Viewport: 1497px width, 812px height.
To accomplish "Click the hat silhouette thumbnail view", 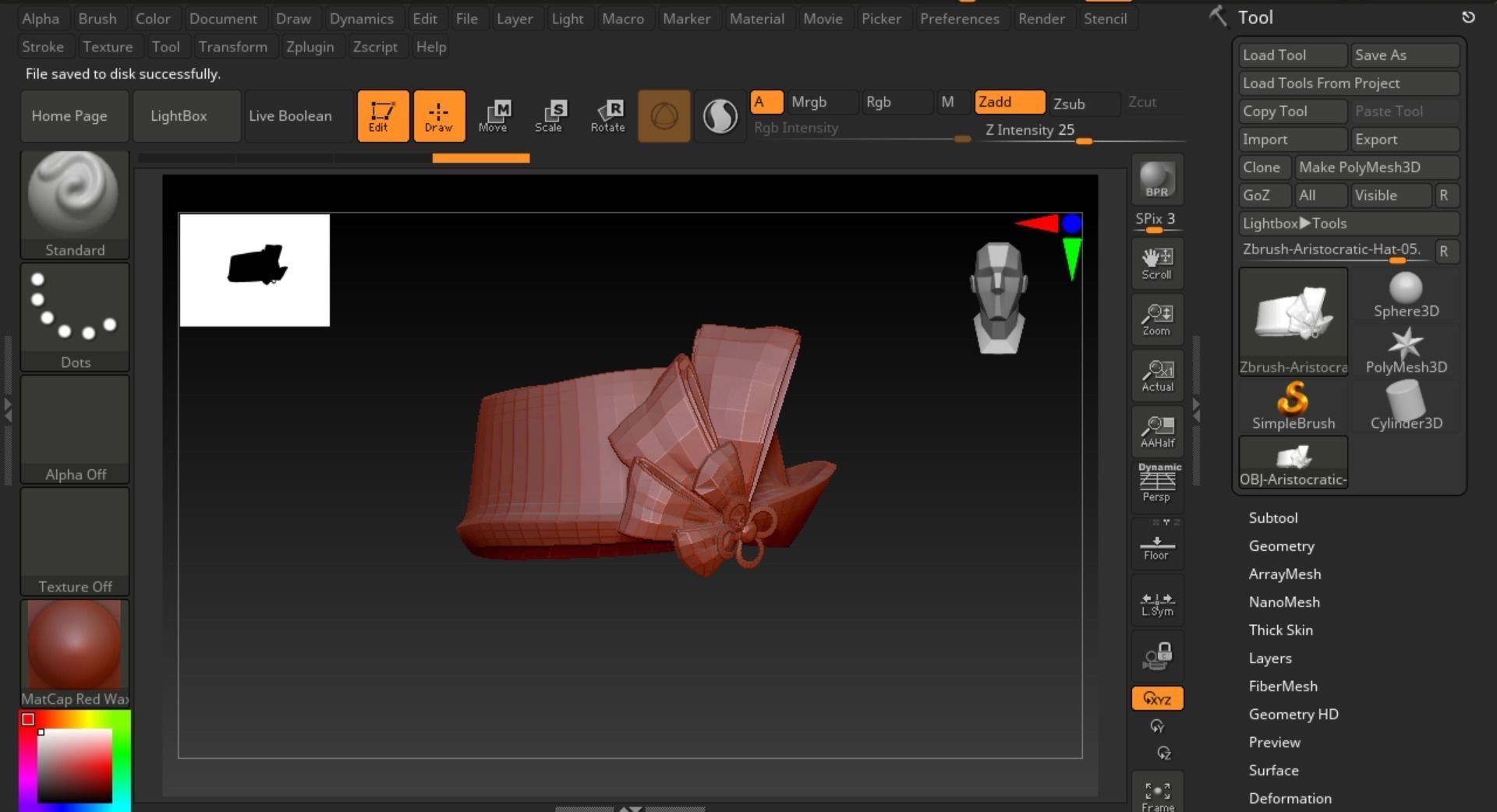I will point(255,270).
